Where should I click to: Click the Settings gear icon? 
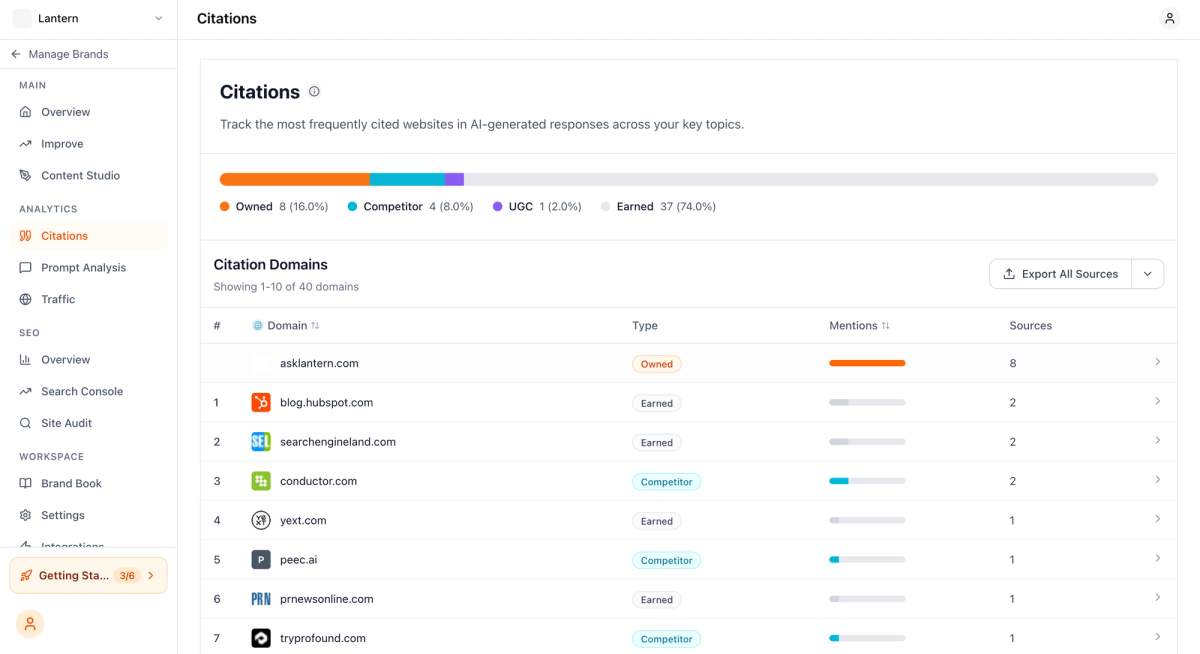tap(26, 515)
